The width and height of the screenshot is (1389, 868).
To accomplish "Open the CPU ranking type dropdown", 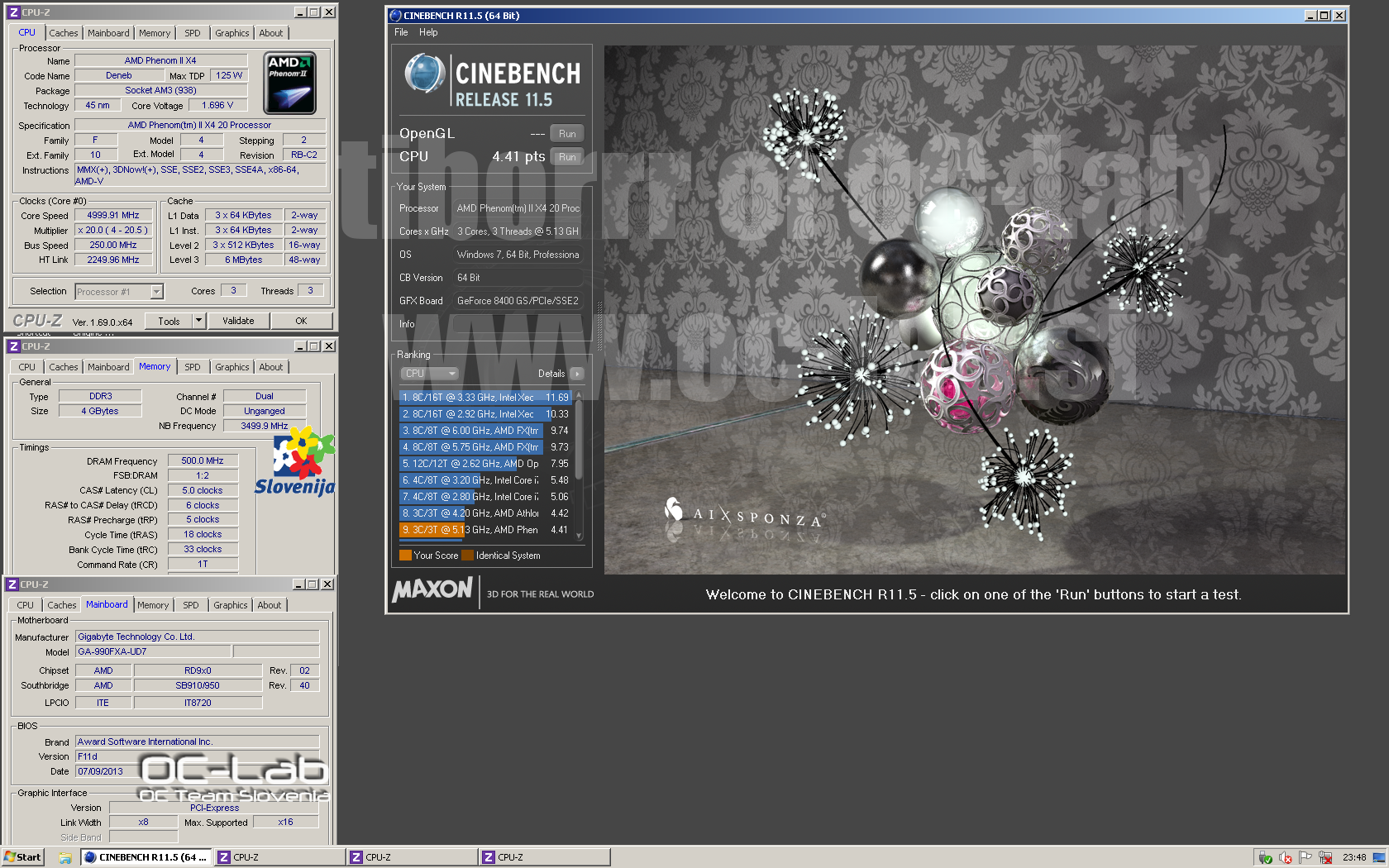I will 429,374.
